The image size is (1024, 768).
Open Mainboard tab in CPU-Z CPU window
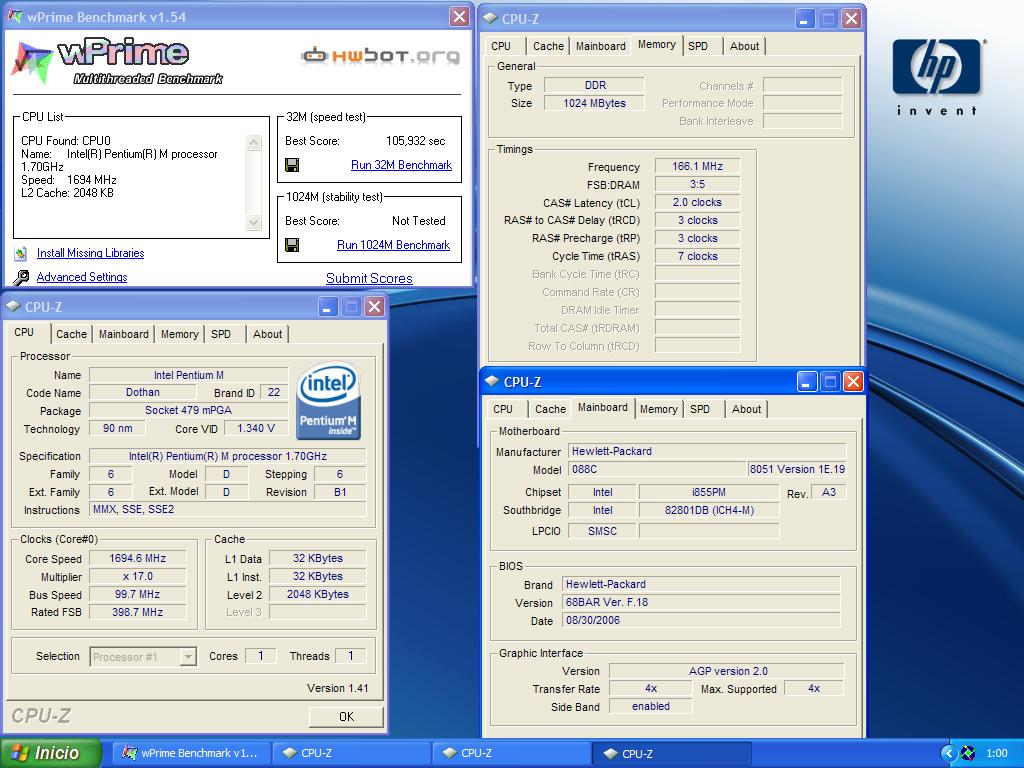point(123,334)
